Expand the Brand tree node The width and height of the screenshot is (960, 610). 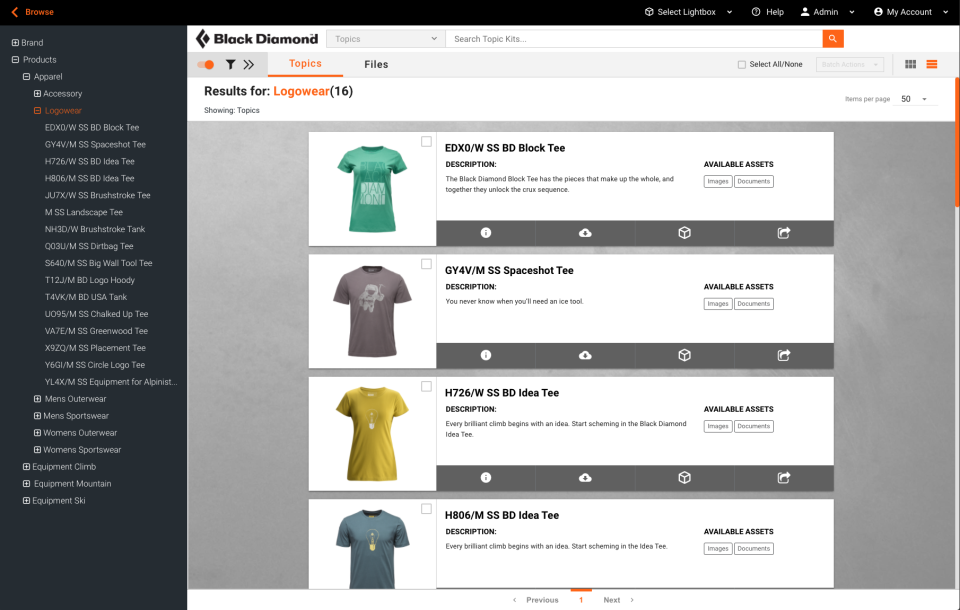15,43
